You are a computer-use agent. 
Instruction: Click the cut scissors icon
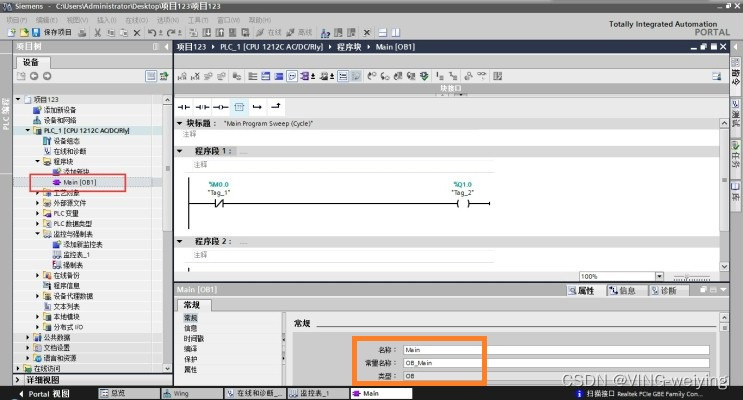click(x=97, y=33)
